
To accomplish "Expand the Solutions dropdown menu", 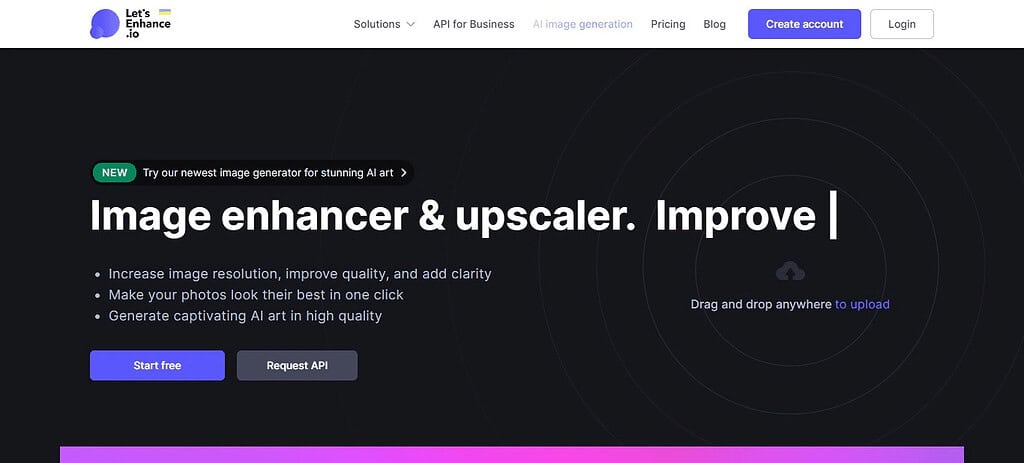I will [x=384, y=24].
